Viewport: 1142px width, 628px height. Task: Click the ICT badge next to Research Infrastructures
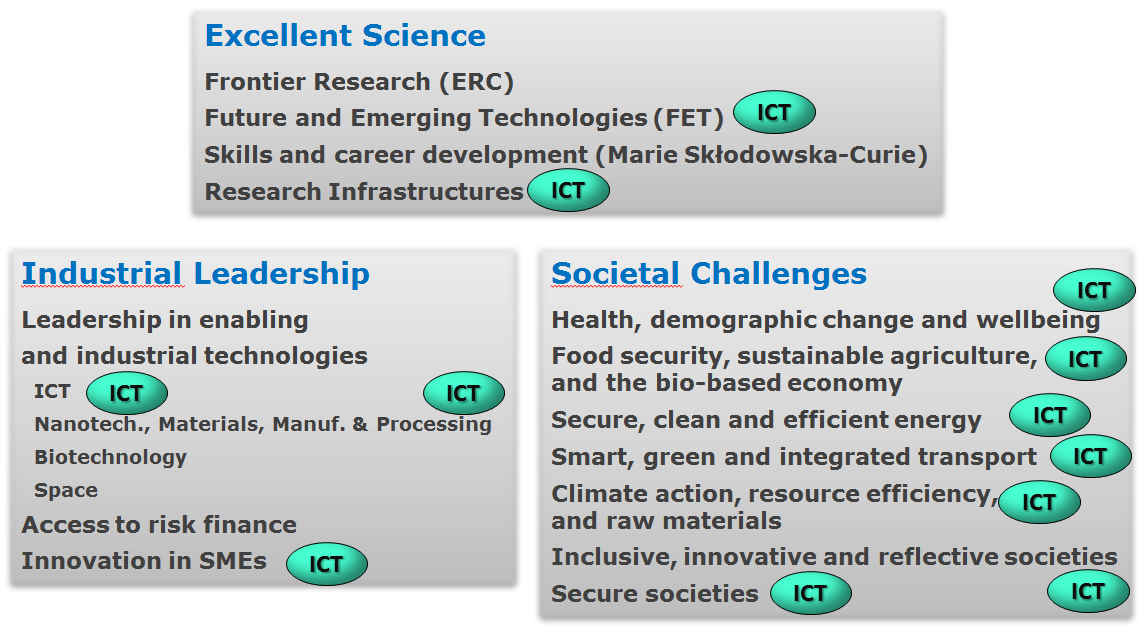point(568,190)
